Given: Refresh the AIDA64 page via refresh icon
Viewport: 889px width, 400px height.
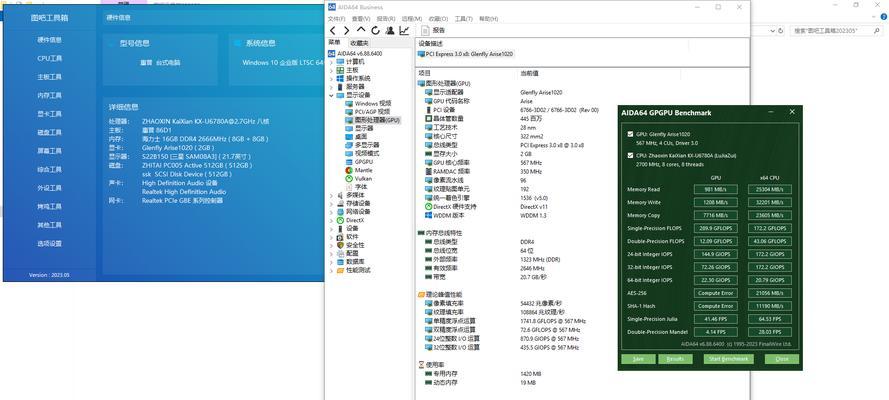Looking at the screenshot, I should tap(375, 31).
